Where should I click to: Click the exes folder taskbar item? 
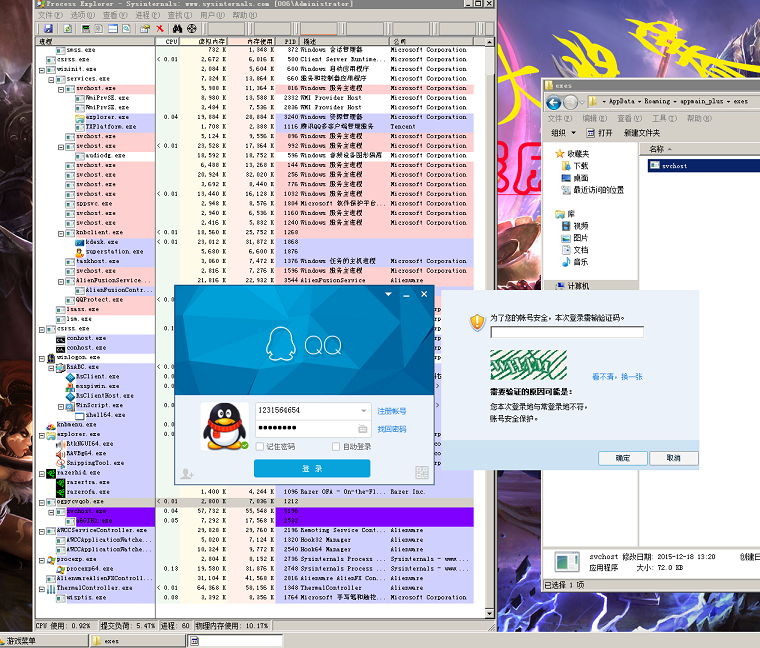click(138, 641)
